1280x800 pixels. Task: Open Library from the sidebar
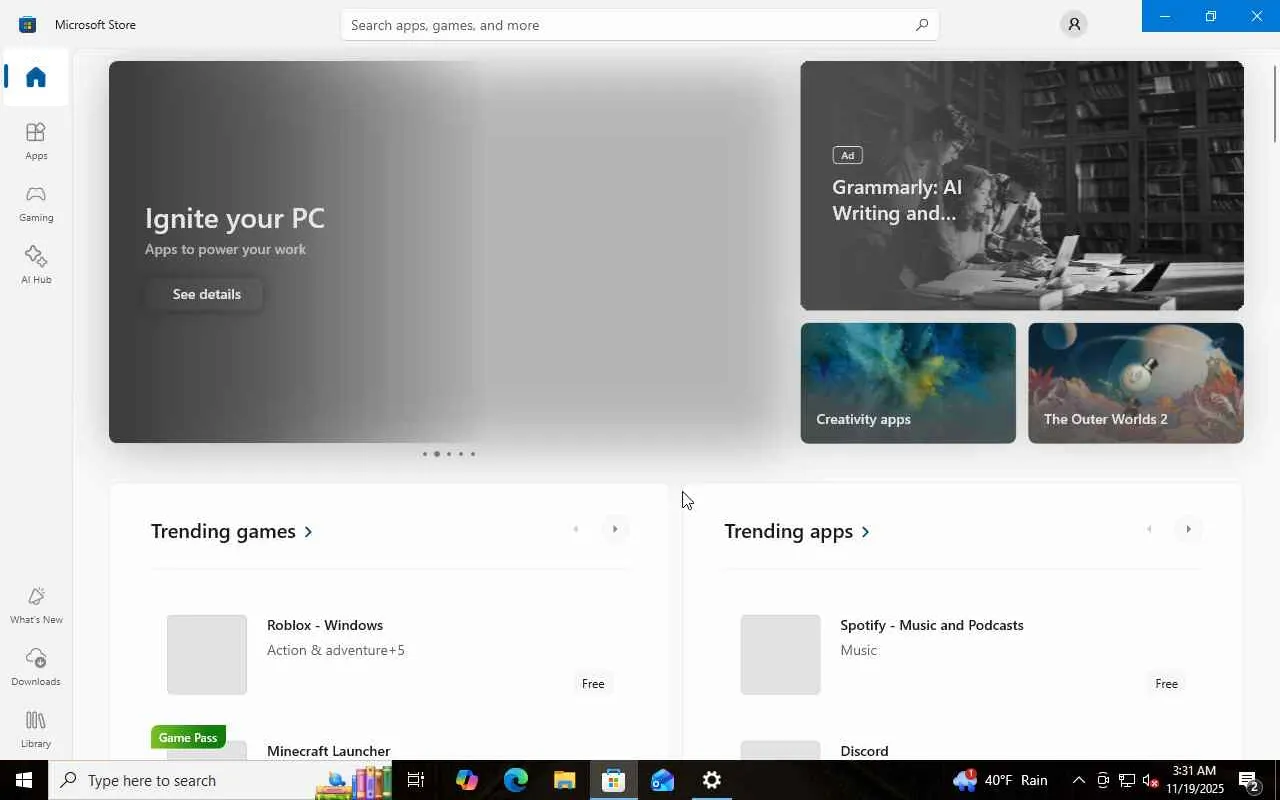[x=36, y=729]
